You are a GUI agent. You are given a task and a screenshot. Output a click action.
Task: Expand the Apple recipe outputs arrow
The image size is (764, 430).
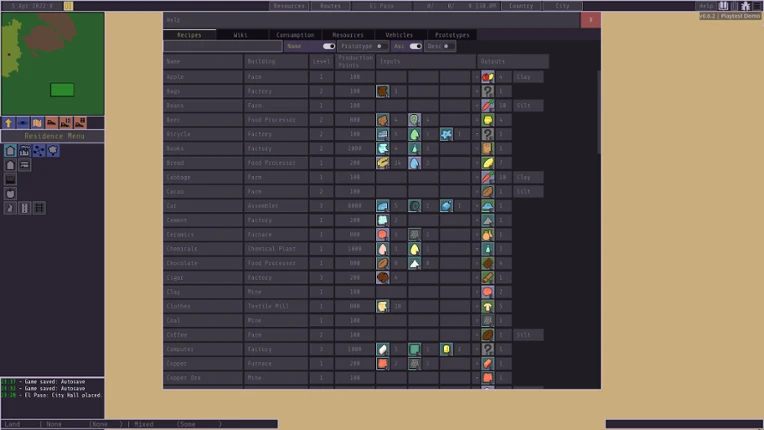(476, 77)
